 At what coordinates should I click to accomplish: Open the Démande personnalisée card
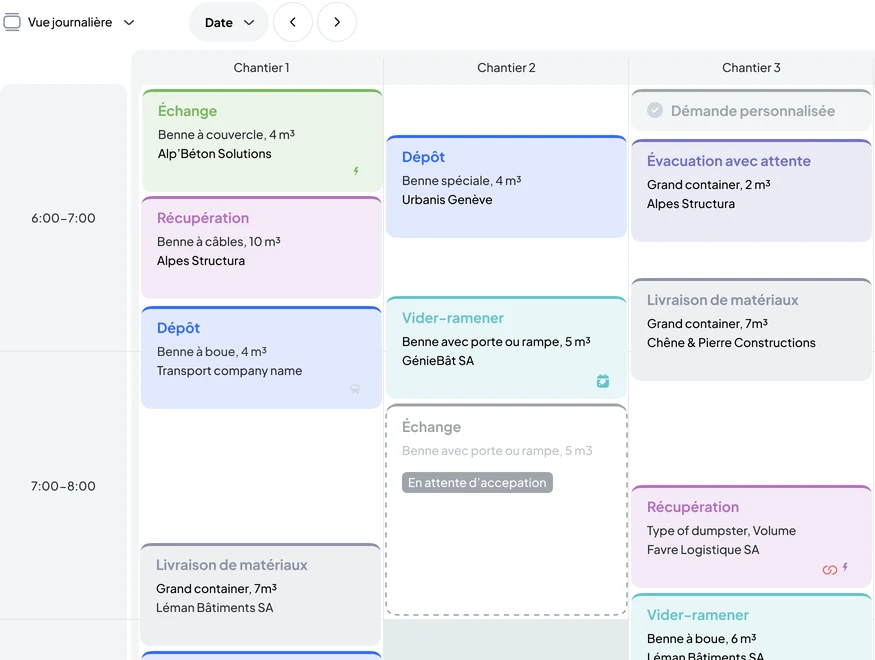click(751, 110)
